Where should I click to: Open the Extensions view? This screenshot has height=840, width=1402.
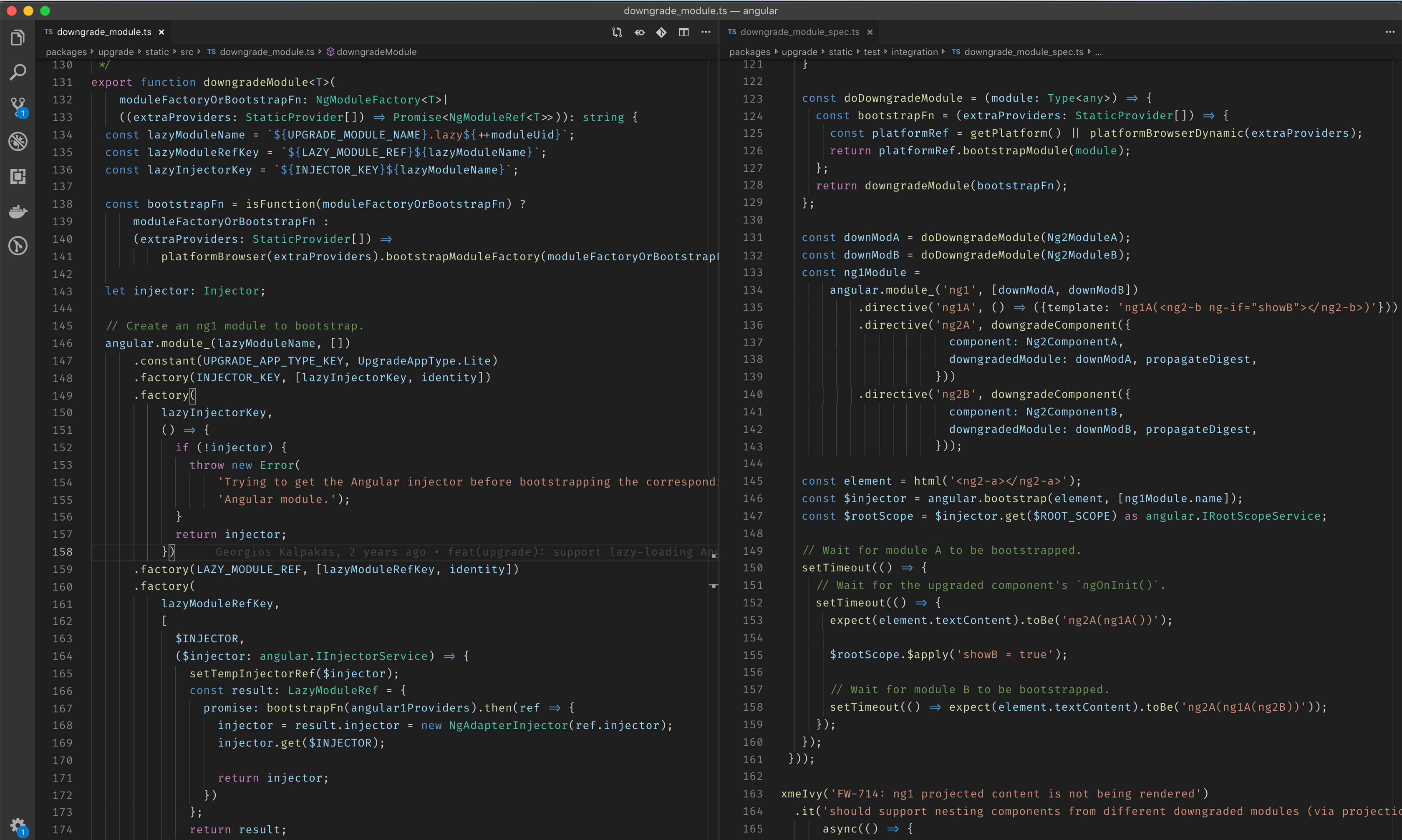click(18, 176)
